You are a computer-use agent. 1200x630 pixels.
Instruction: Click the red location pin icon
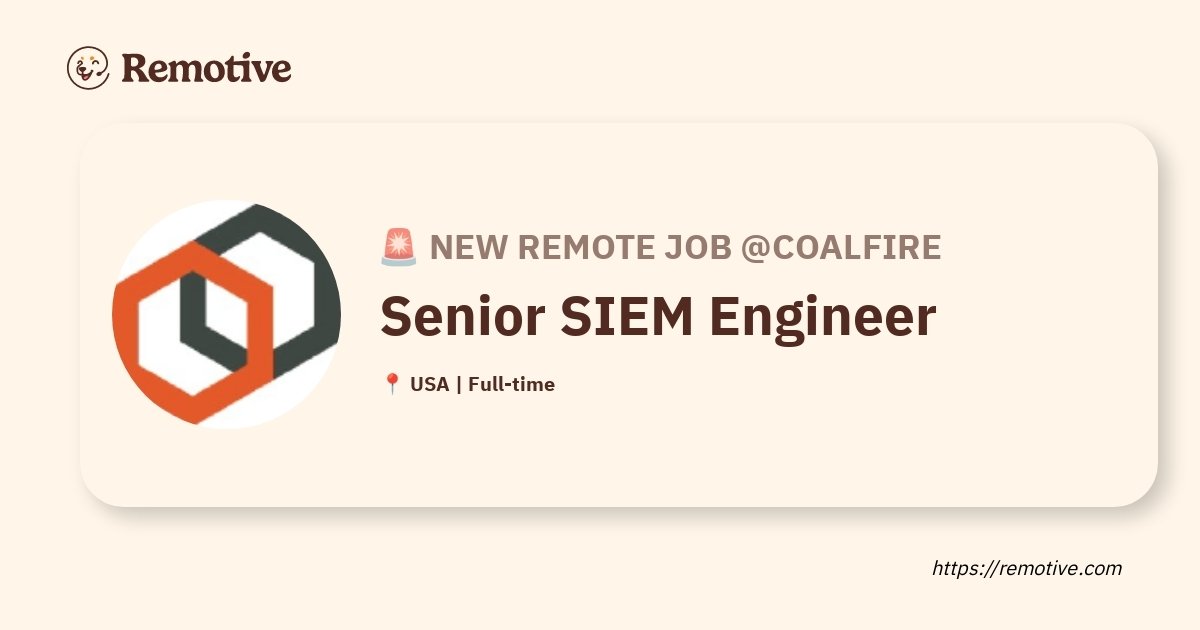(x=392, y=384)
